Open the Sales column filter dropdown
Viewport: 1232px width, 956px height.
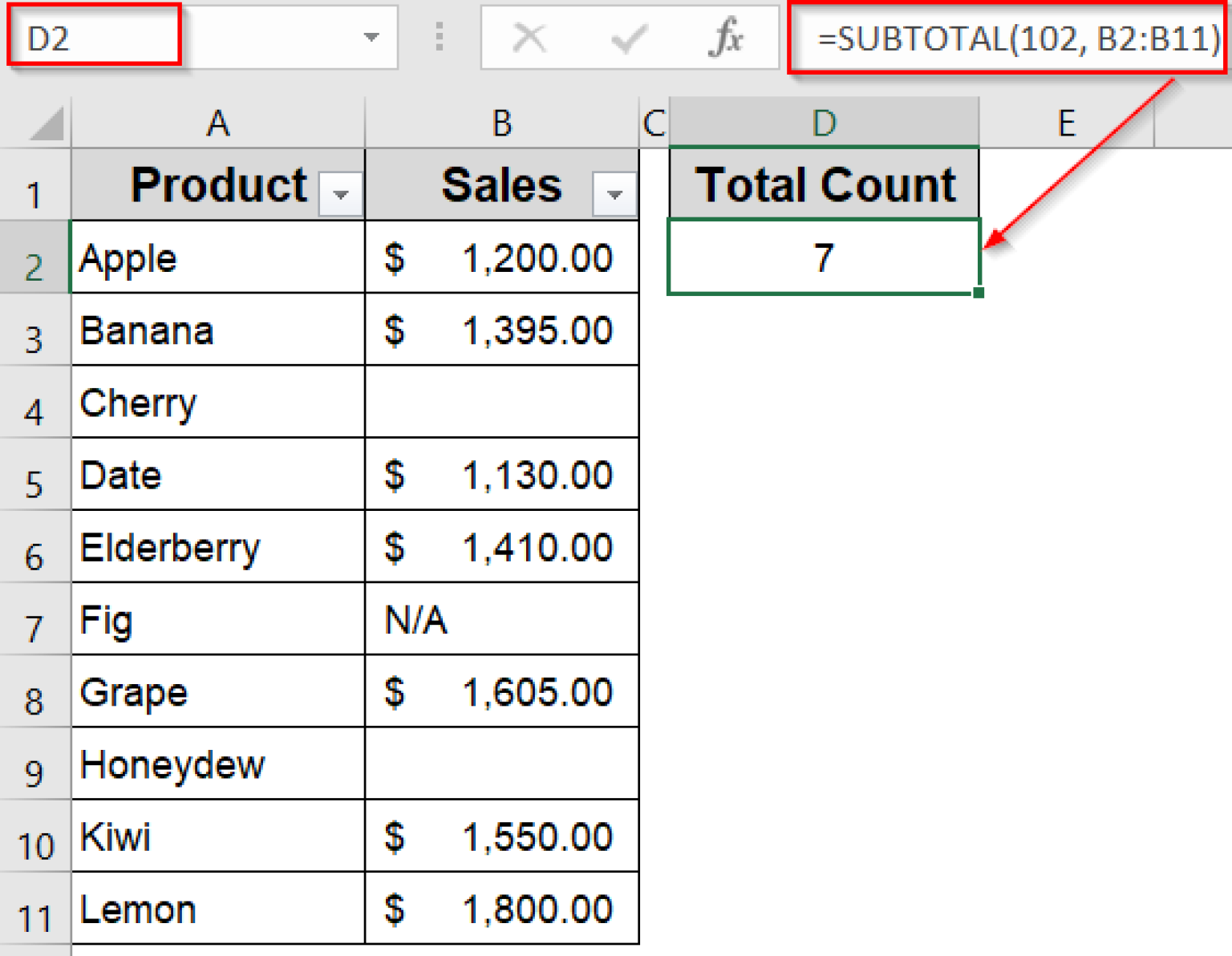point(614,195)
